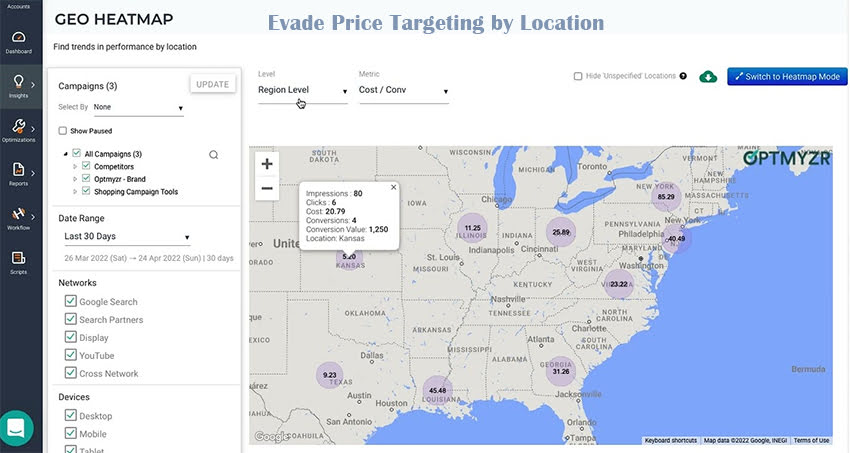
Task: Toggle the Mobile device checkbox
Action: tap(70, 433)
